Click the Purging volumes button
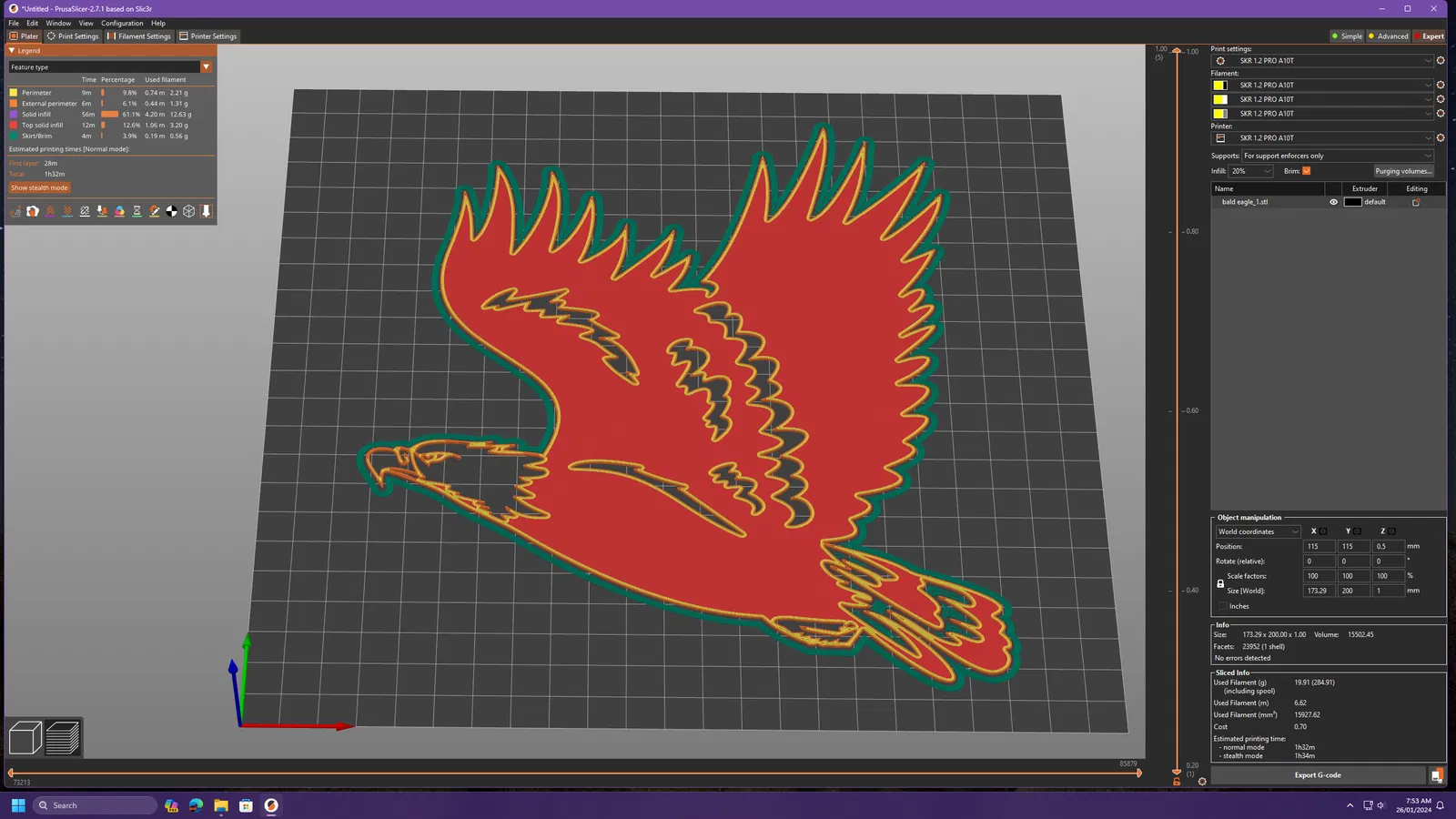The height and width of the screenshot is (819, 1456). click(1403, 171)
